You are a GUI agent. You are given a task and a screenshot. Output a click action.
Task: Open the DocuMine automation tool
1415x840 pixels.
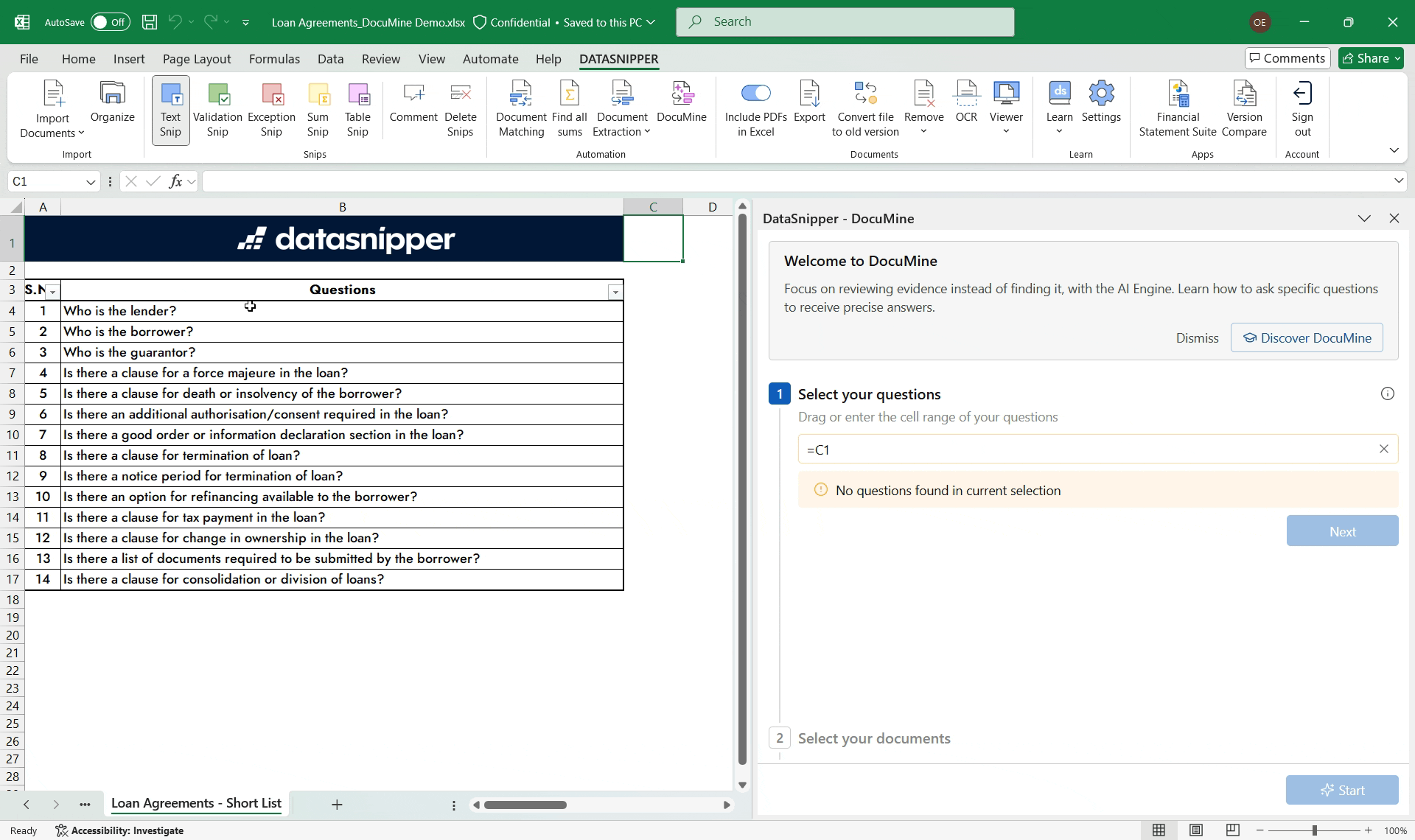(x=681, y=103)
